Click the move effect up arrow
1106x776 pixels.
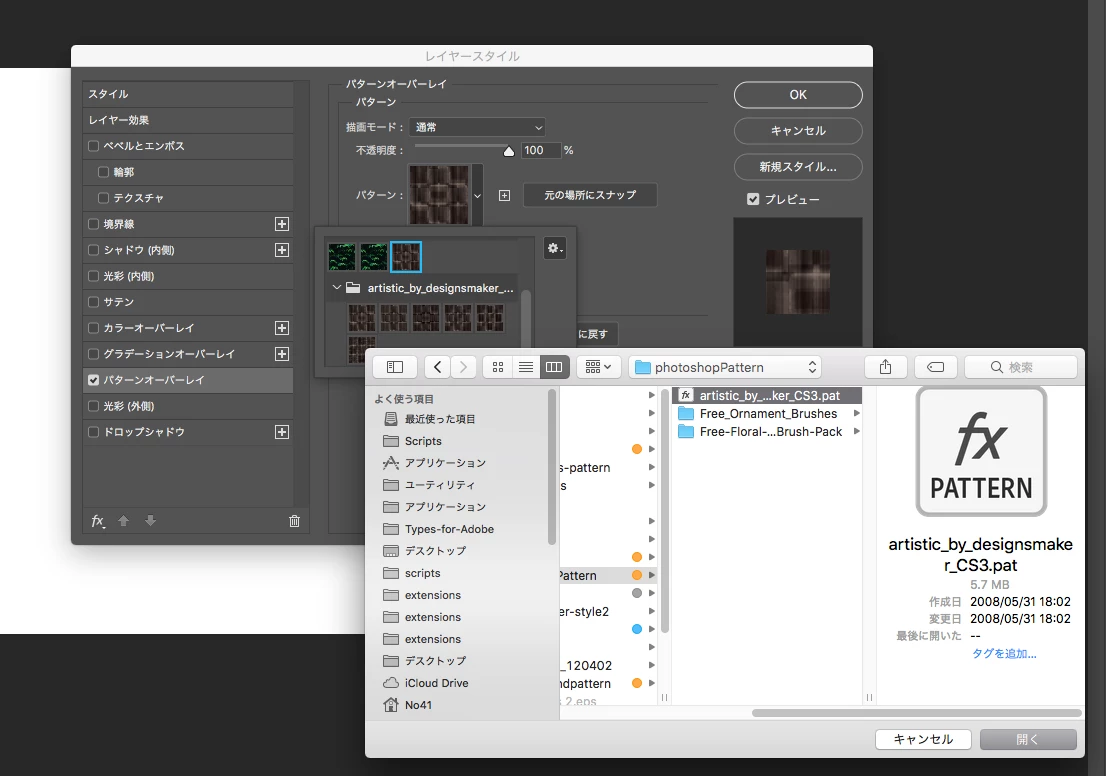coord(123,521)
